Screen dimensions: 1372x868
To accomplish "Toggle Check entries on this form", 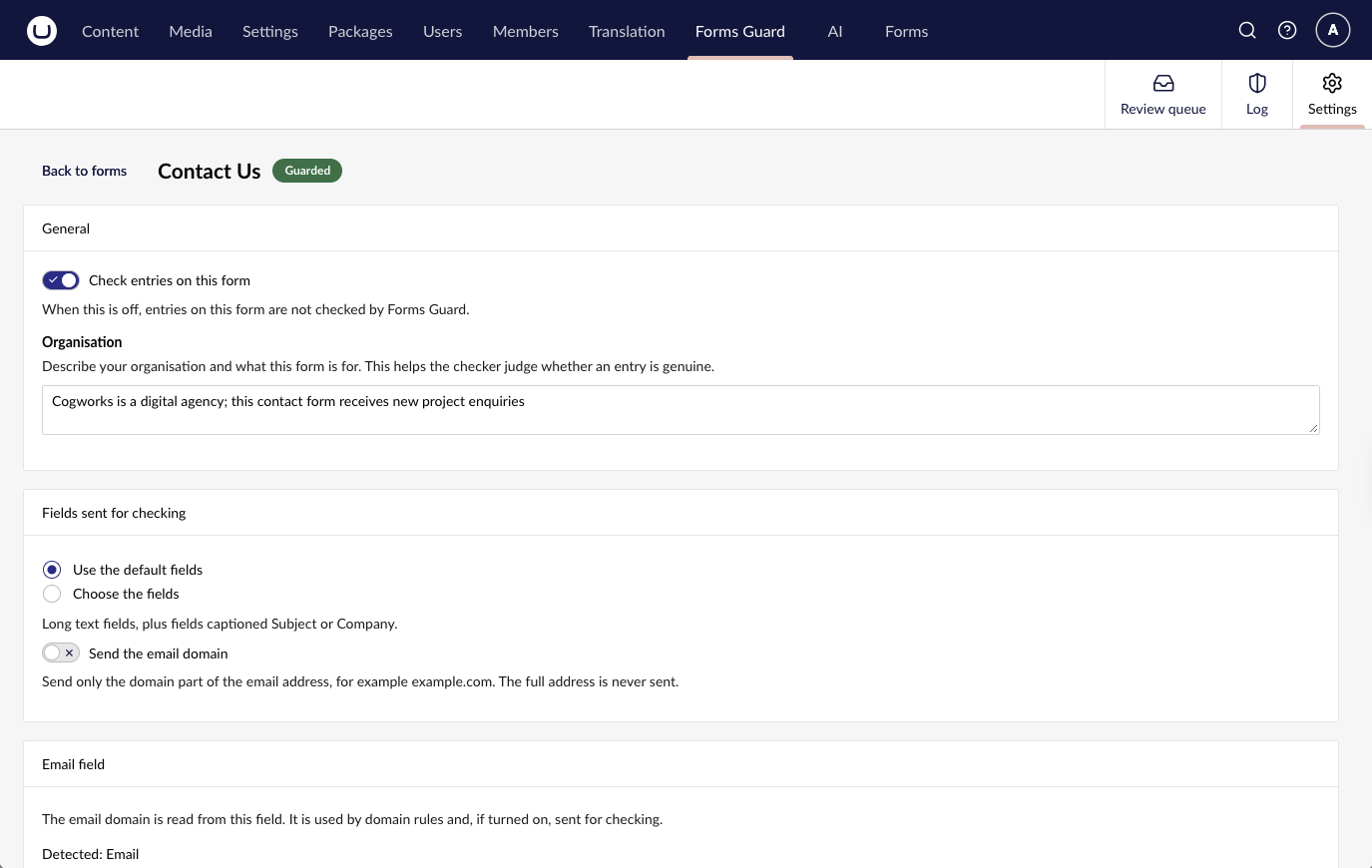I will [61, 280].
